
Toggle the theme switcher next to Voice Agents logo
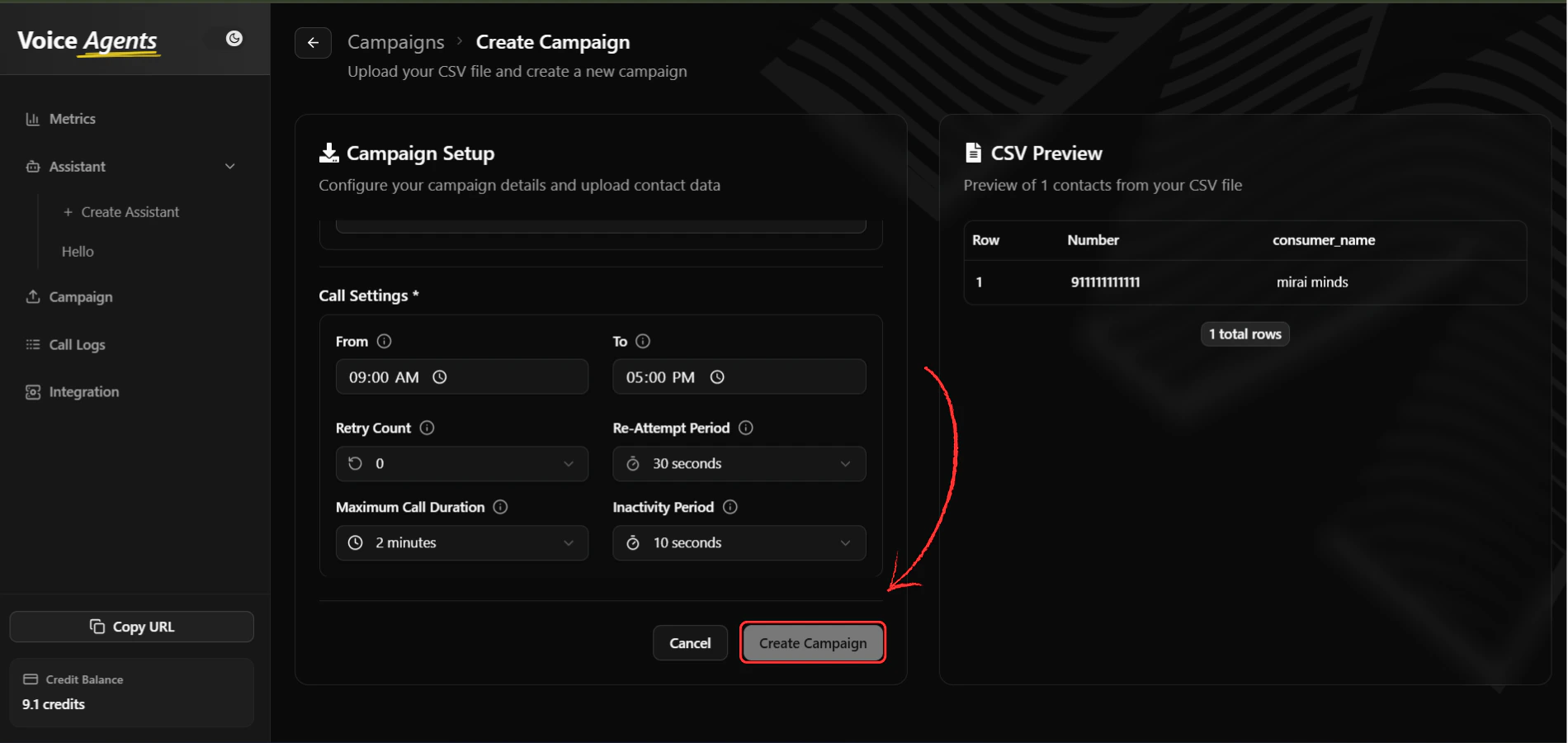pos(234,38)
